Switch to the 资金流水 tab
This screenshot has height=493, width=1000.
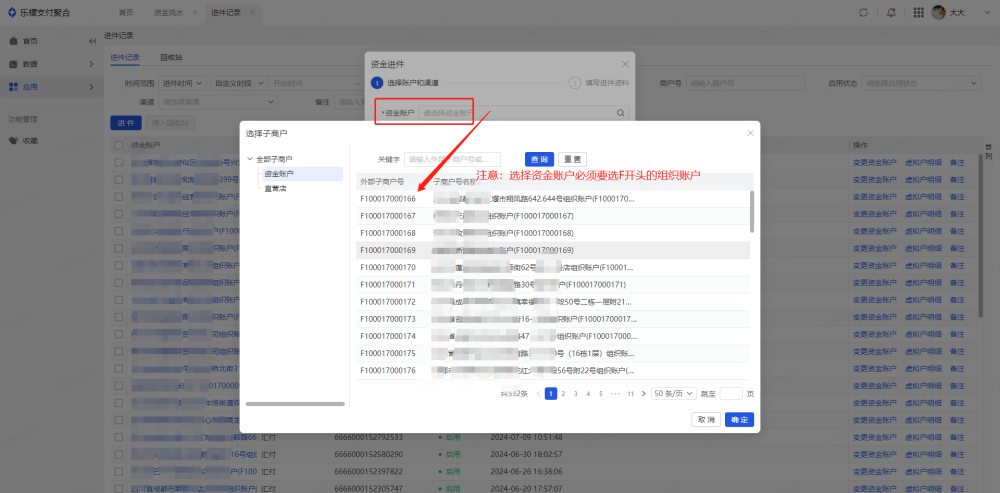[x=168, y=12]
